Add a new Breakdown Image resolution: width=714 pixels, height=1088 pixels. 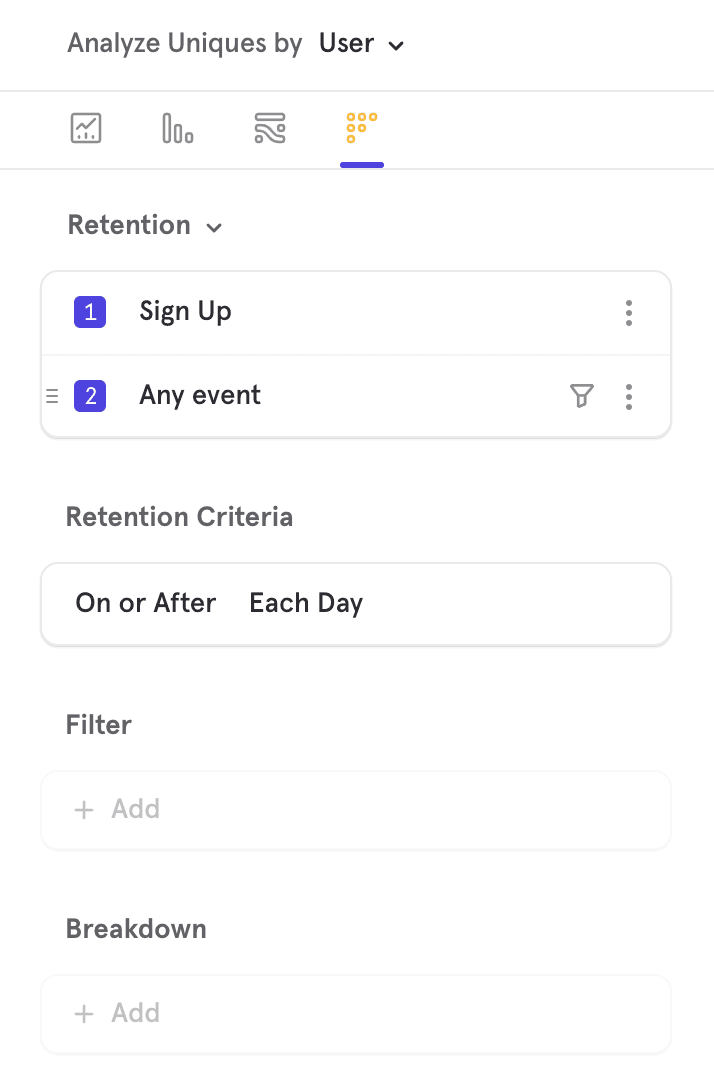pyautogui.click(x=135, y=1013)
